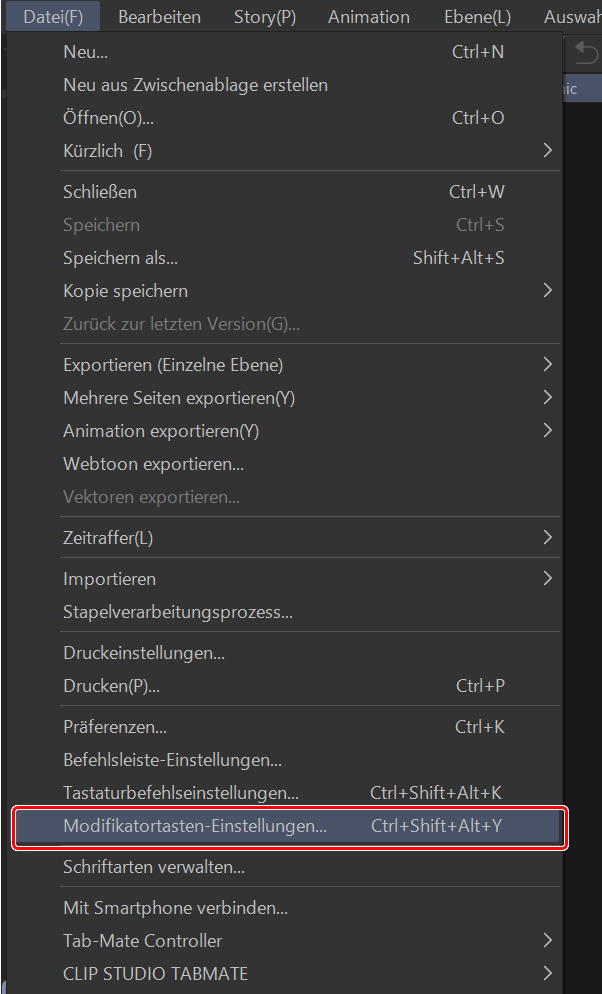Choose Öffnen(O)... from the Datei menu
The height and width of the screenshot is (994, 602).
(x=108, y=118)
